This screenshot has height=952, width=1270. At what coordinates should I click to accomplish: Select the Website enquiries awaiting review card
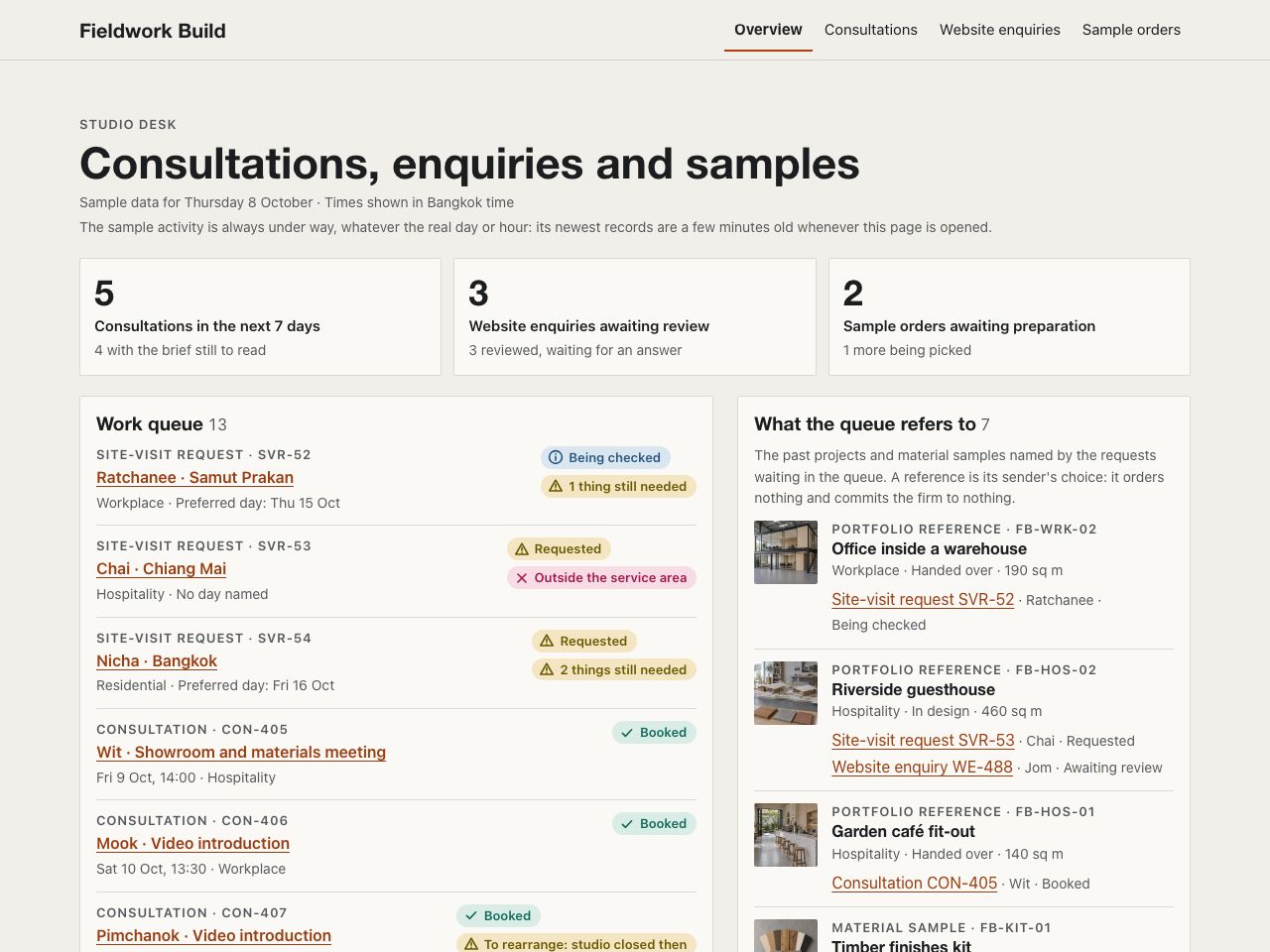click(635, 317)
